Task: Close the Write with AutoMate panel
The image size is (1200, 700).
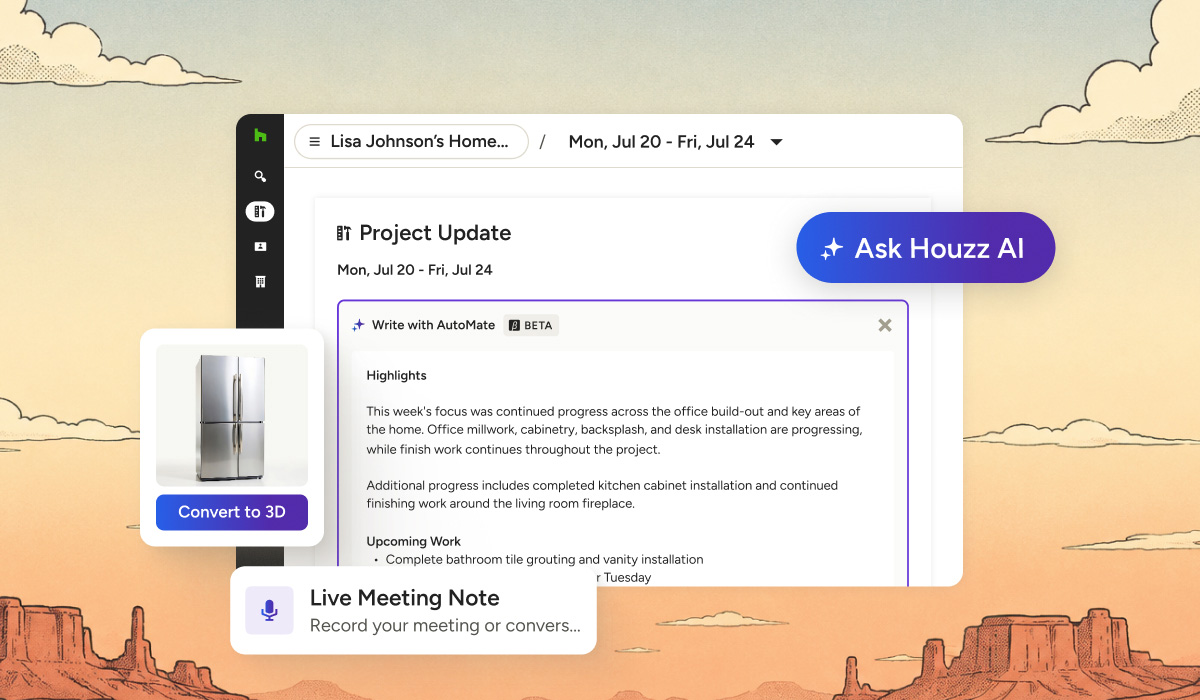Action: (885, 325)
